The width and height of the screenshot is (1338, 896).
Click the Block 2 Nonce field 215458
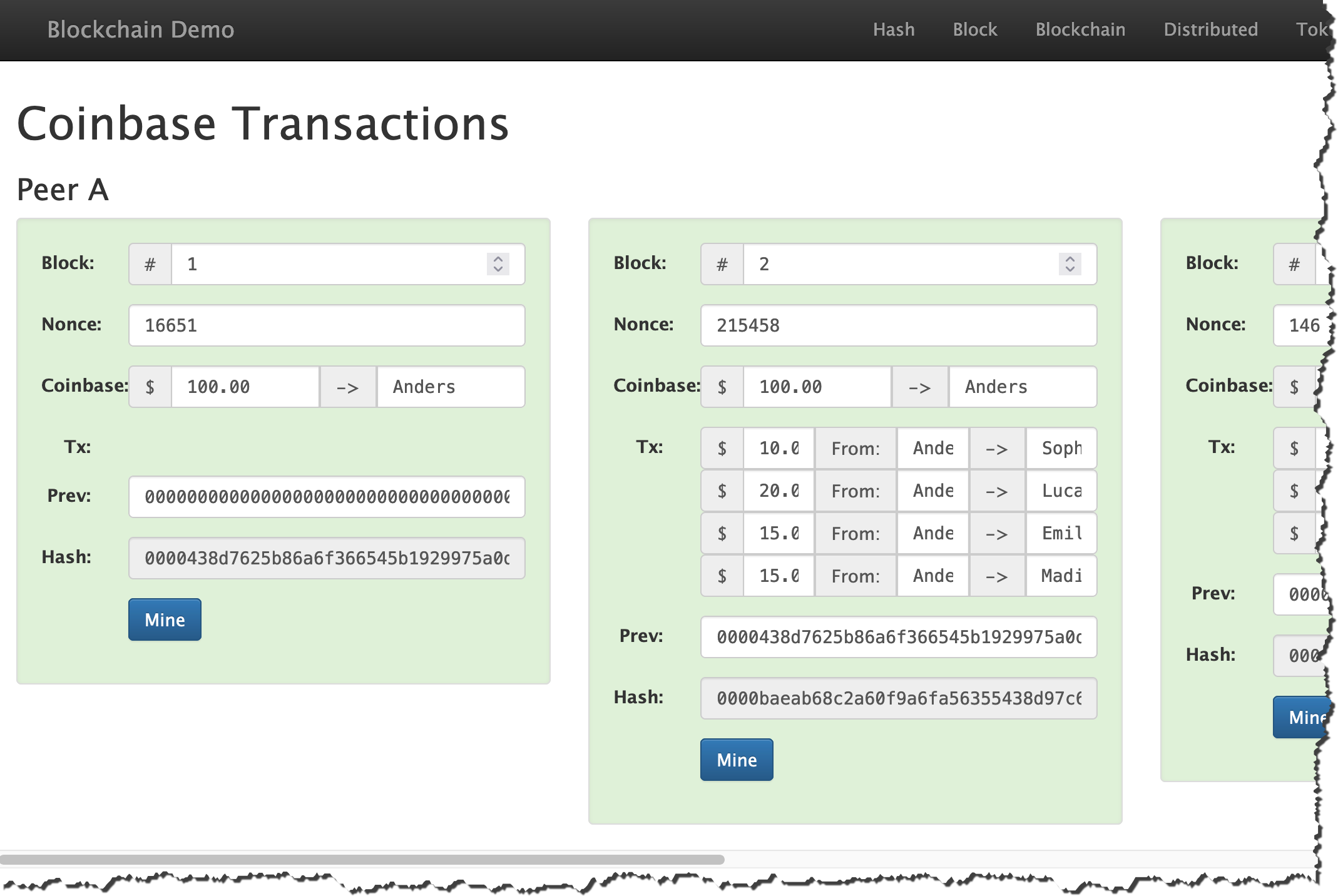[899, 325]
